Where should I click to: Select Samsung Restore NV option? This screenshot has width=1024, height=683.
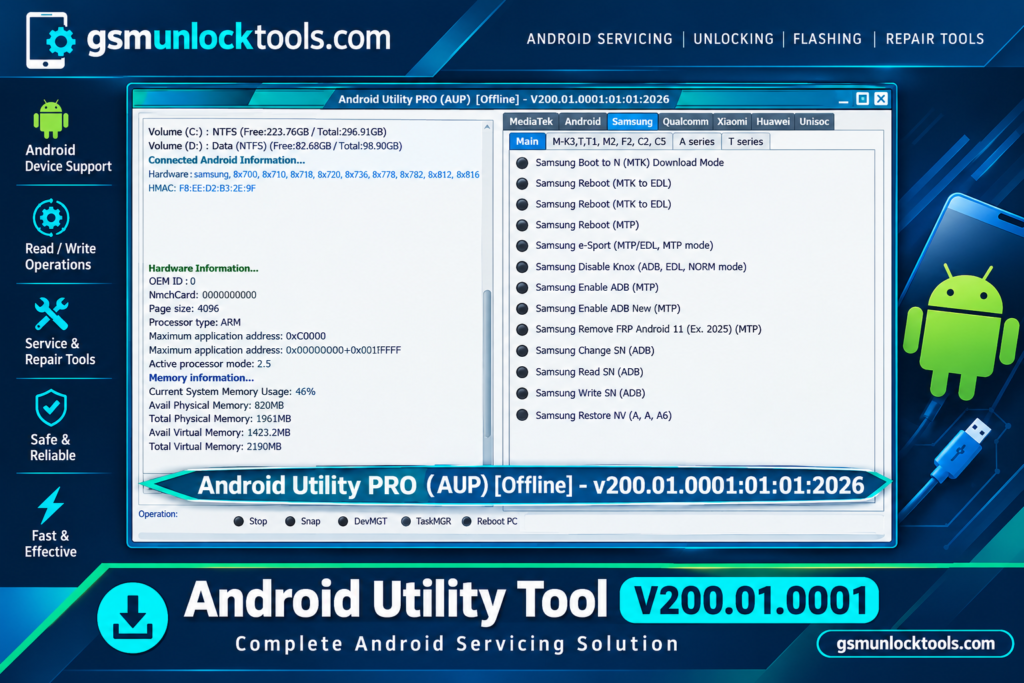(594, 415)
